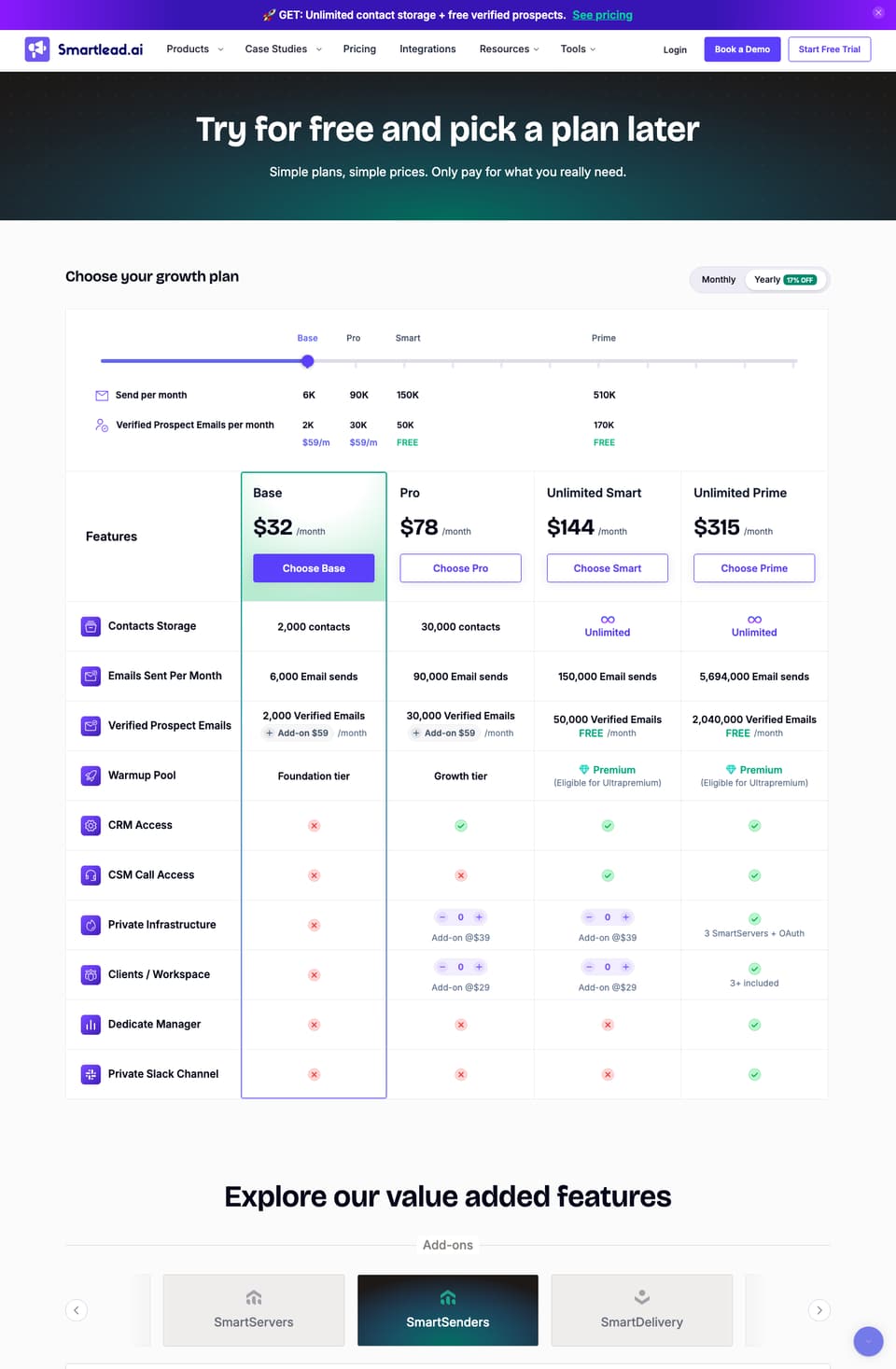Expand the Tools dropdown menu

coord(578,49)
